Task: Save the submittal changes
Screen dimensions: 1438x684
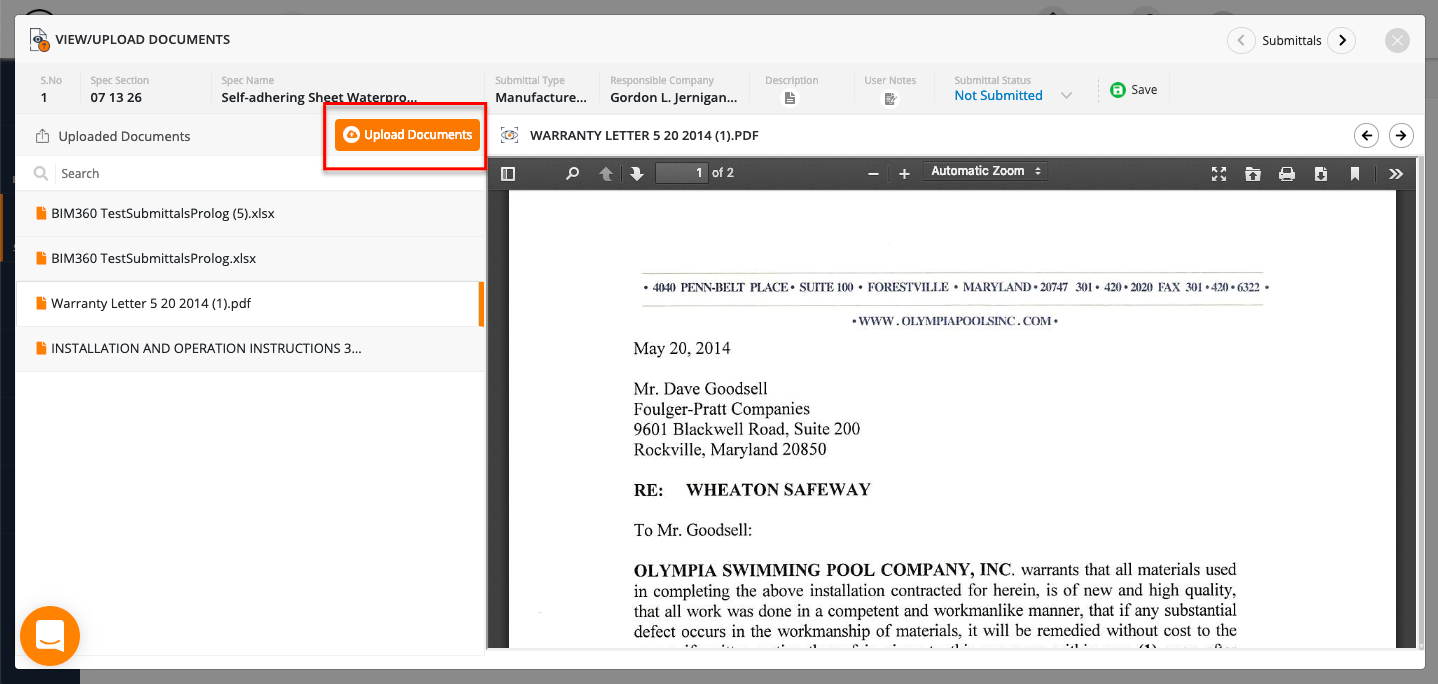Action: (x=1134, y=90)
